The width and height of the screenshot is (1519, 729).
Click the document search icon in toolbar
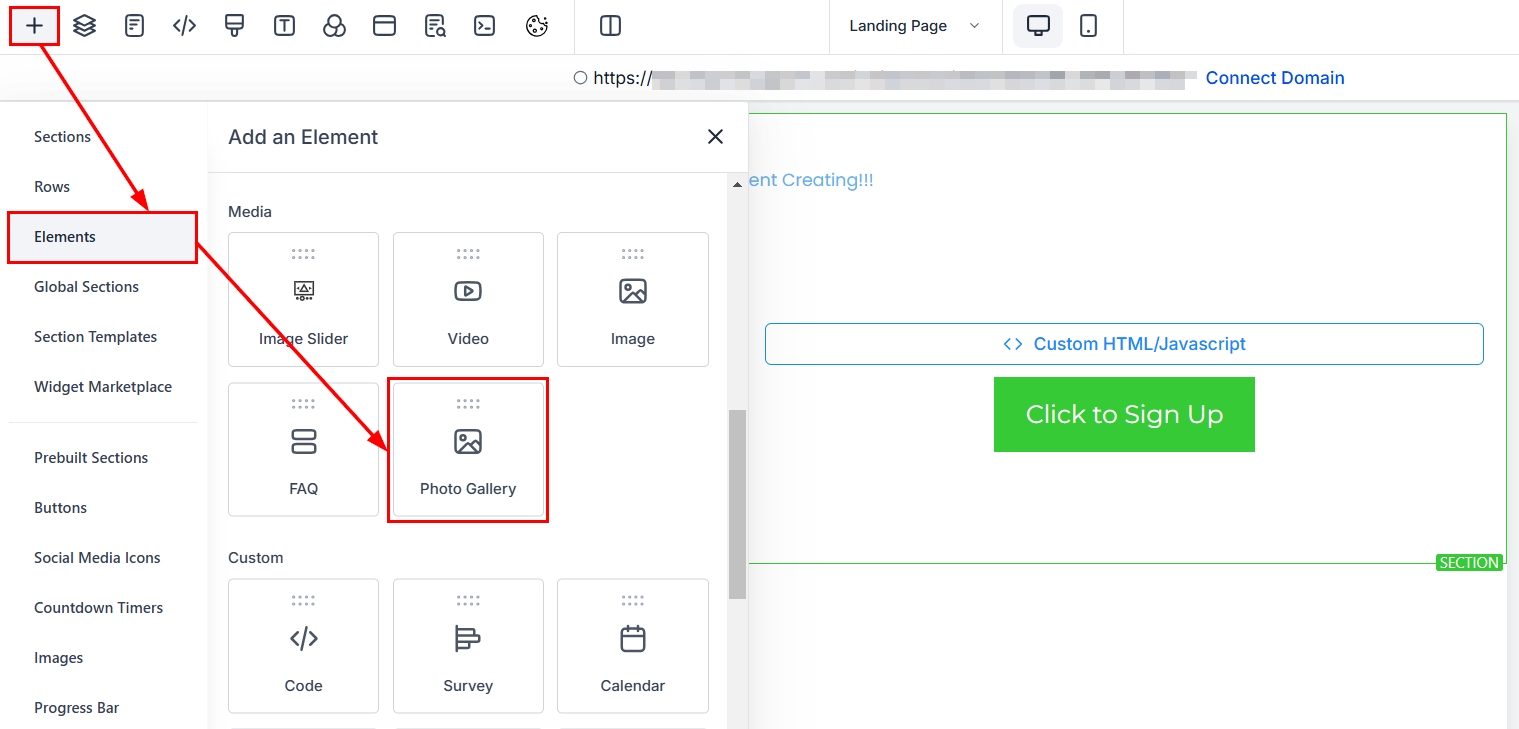point(435,26)
